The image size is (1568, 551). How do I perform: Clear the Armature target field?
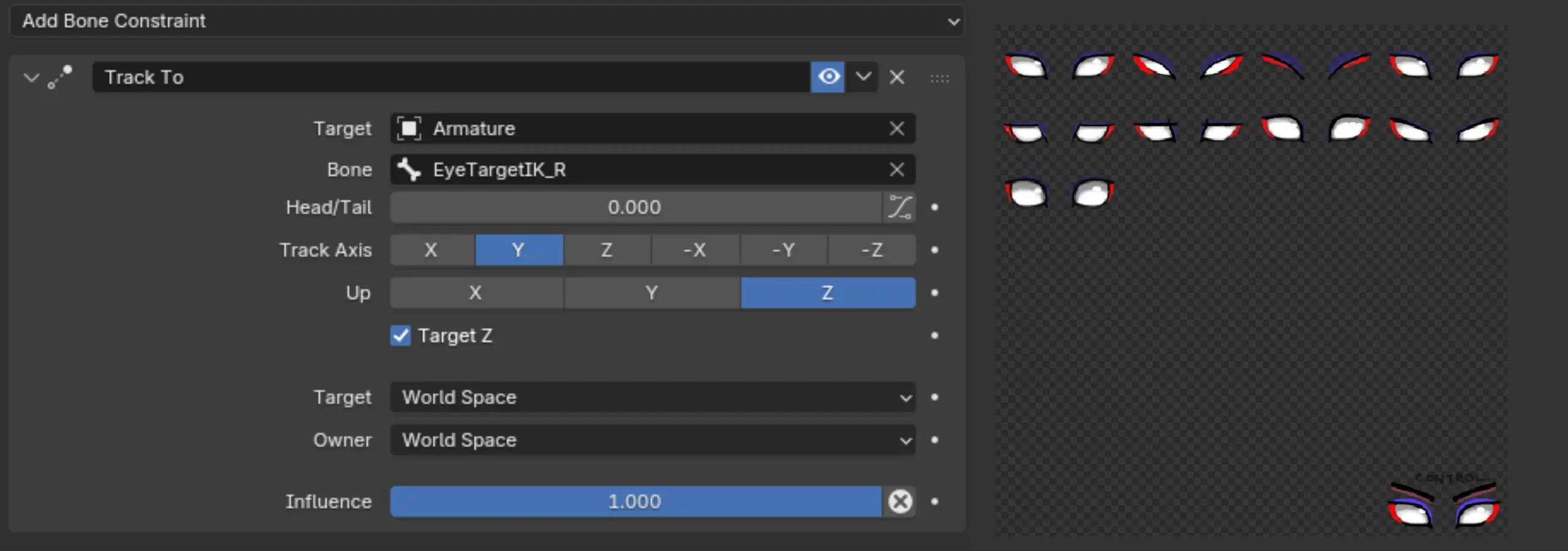897,129
